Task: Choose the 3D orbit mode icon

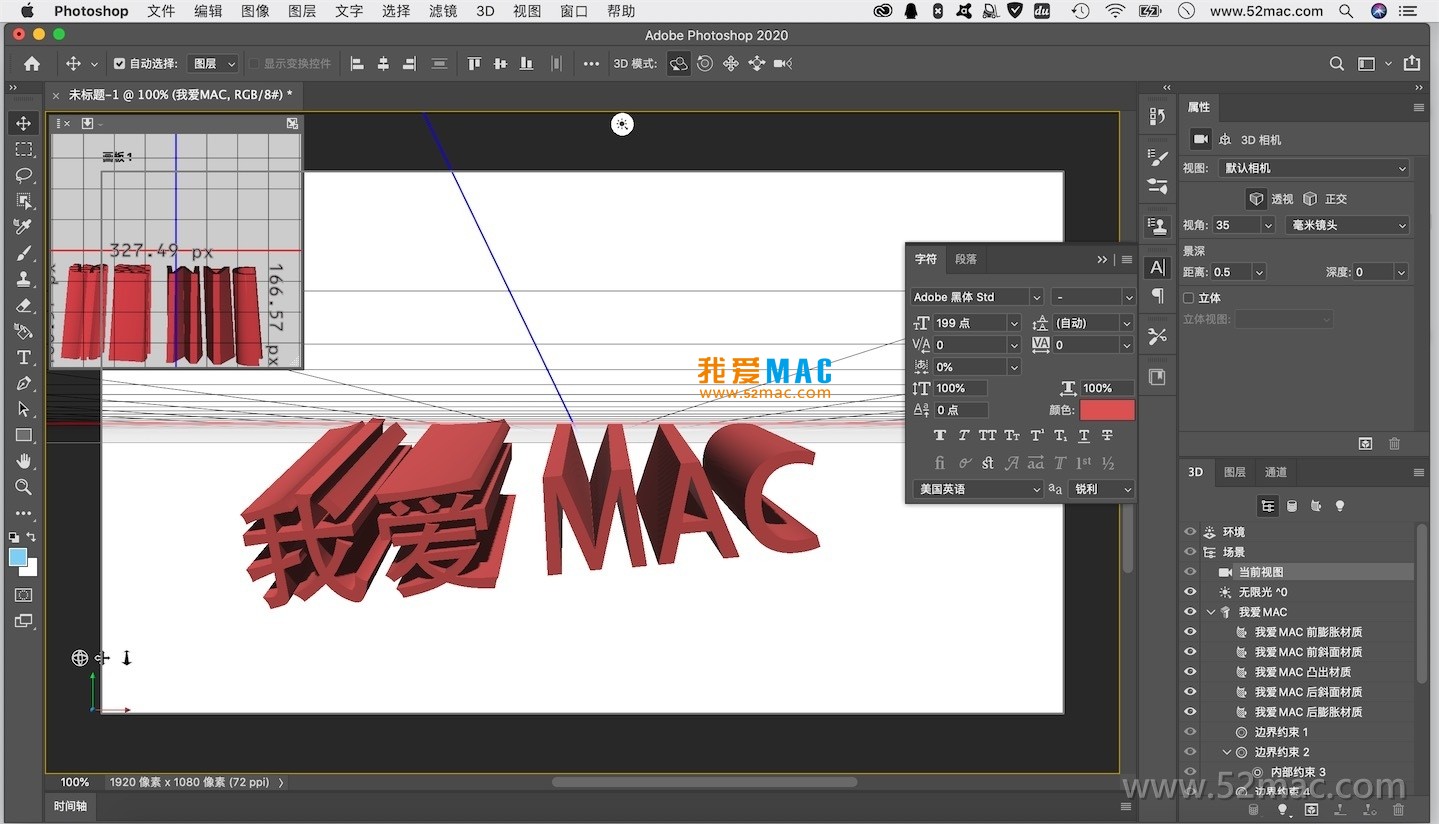Action: point(679,63)
